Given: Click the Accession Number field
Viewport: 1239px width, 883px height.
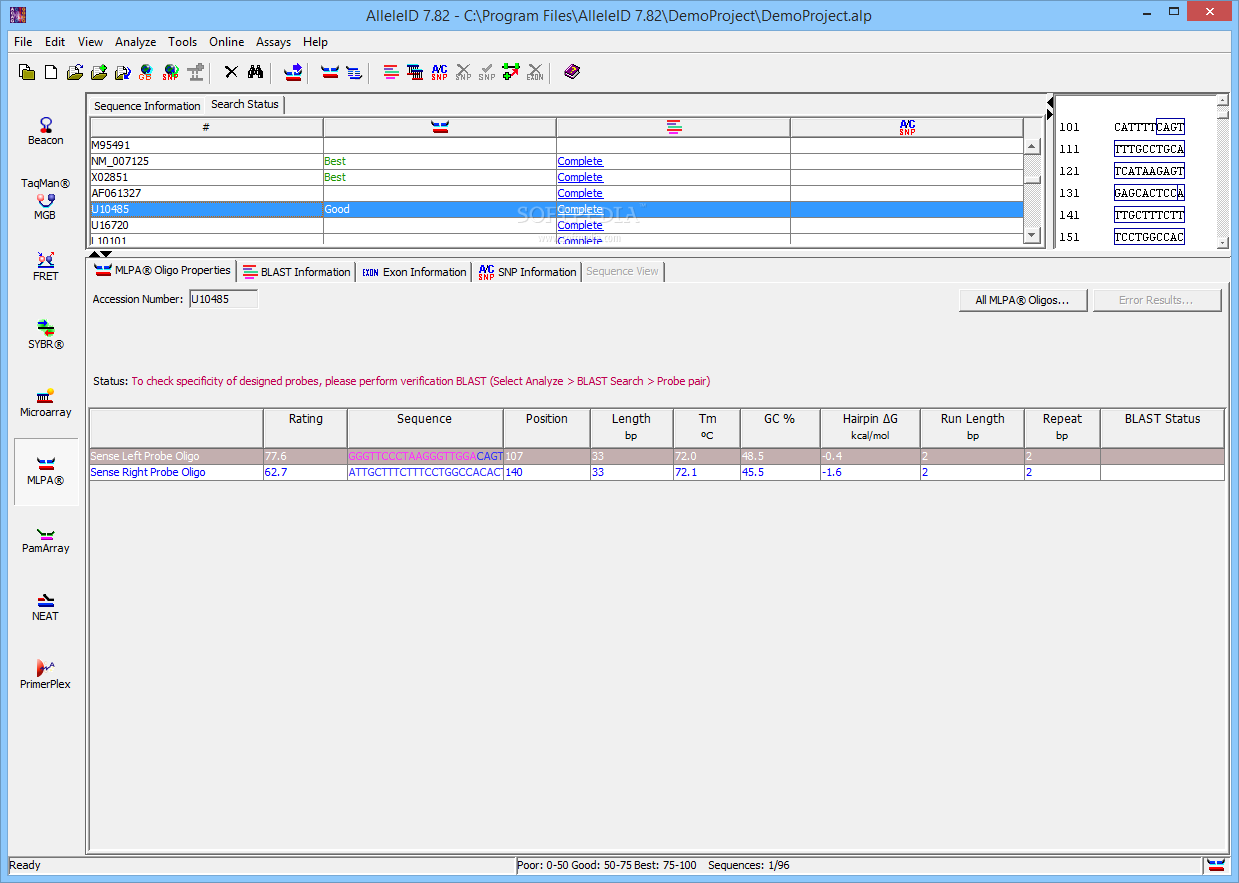Looking at the screenshot, I should [223, 299].
